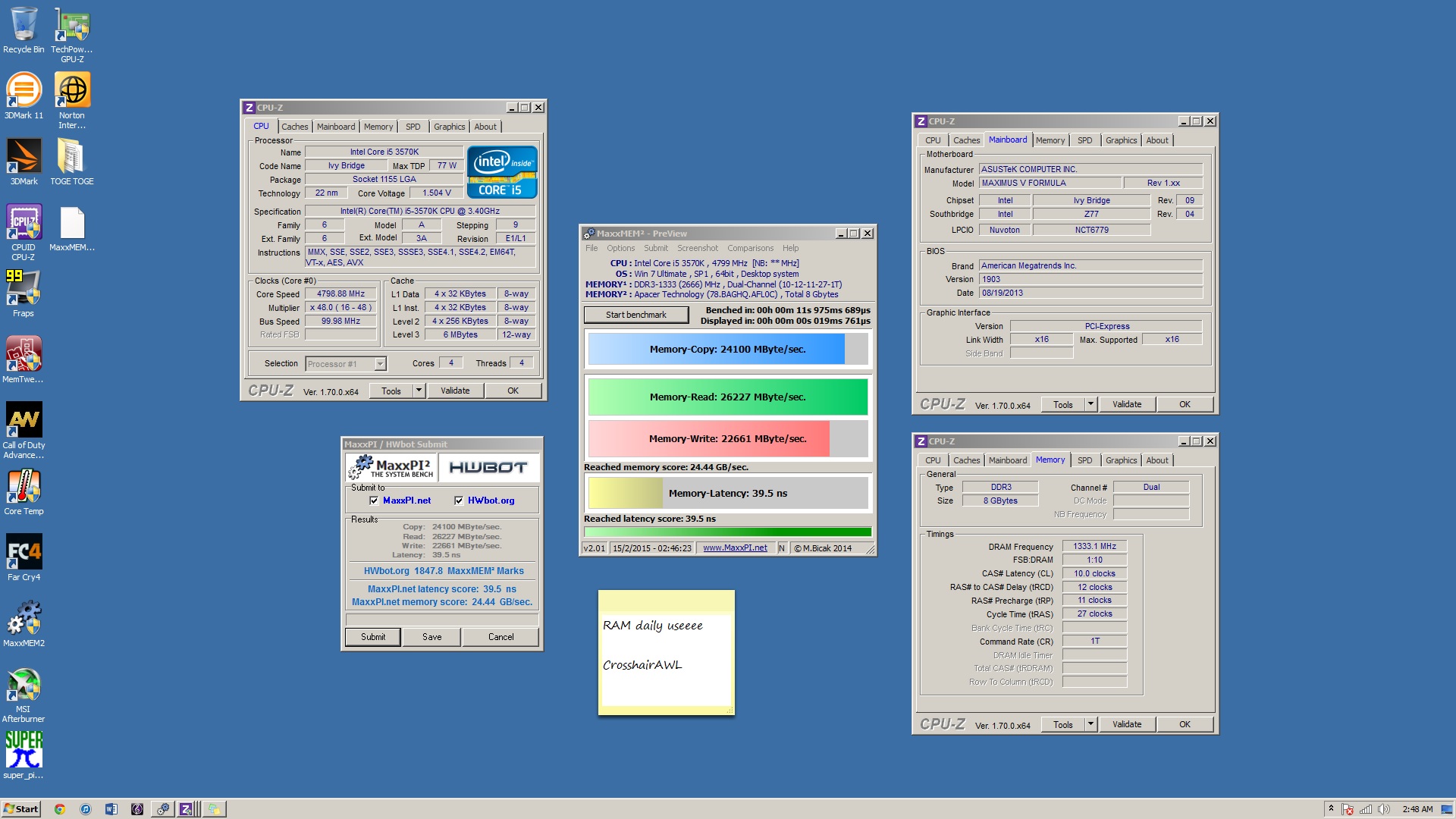Click OK in CPU-Z Mainboard window
Viewport: 1456px width, 819px height.
[1185, 404]
